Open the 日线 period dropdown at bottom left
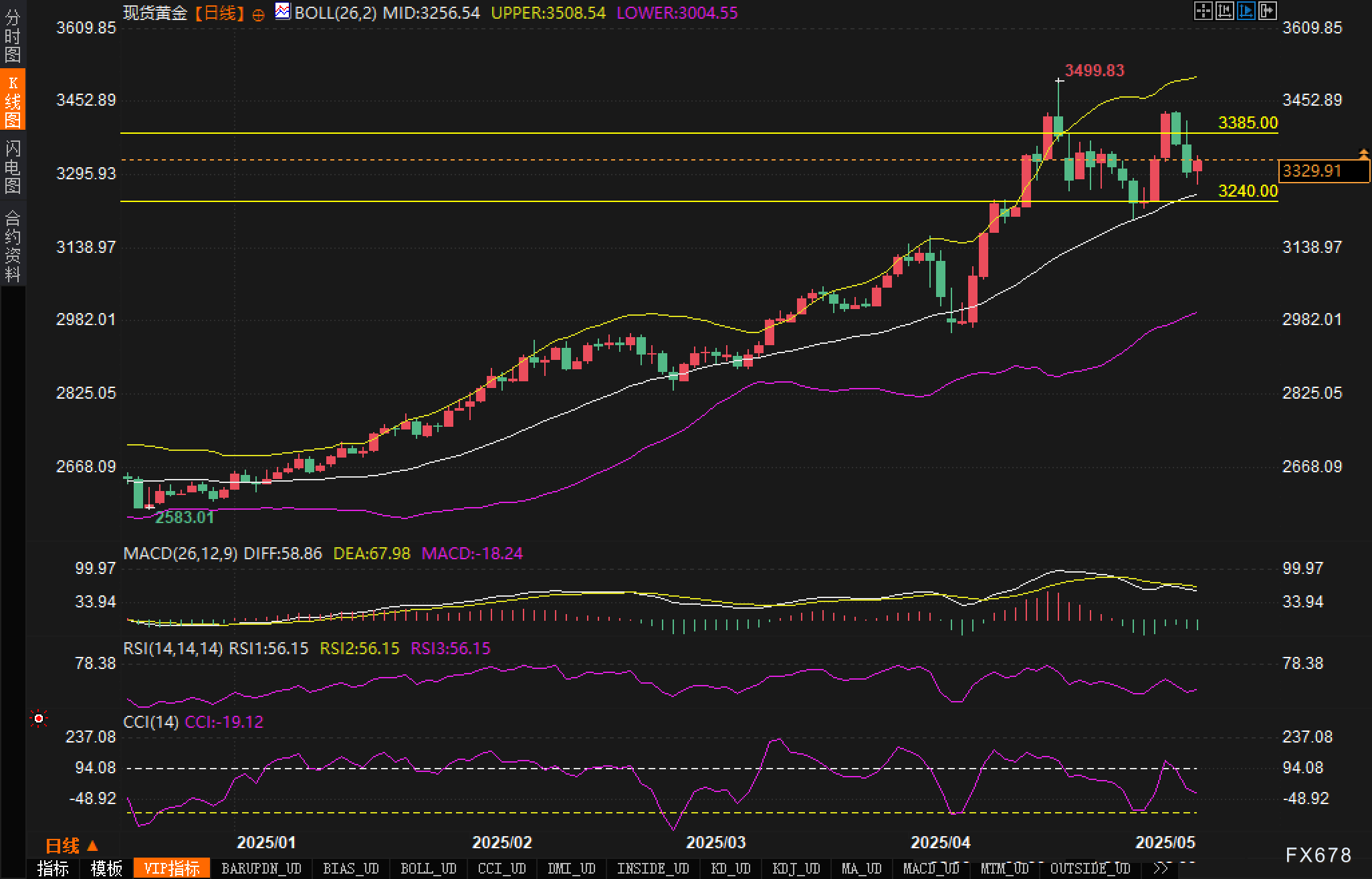Screen dimensions: 1372x879 click(x=72, y=846)
